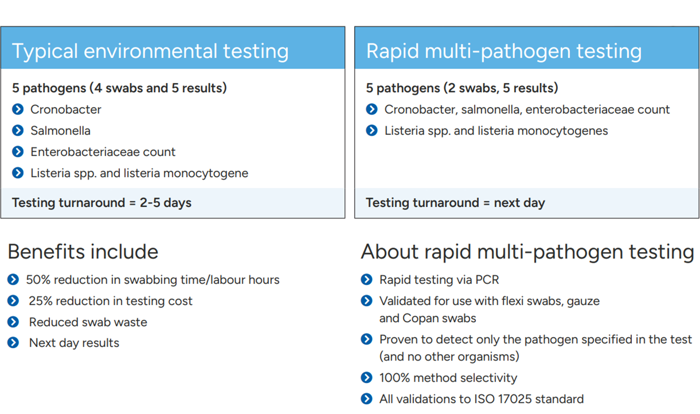Click the Testing turnaround = 2-5 days bar
Image resolution: width=700 pixels, height=414 pixels.
173,203
